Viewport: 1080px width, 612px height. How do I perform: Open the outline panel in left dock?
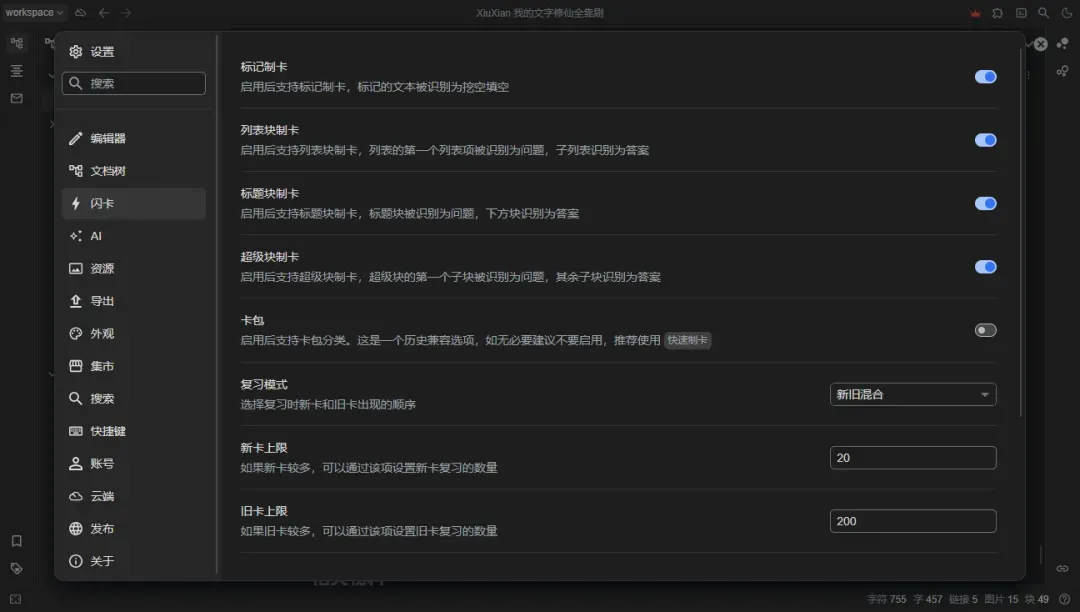click(17, 71)
